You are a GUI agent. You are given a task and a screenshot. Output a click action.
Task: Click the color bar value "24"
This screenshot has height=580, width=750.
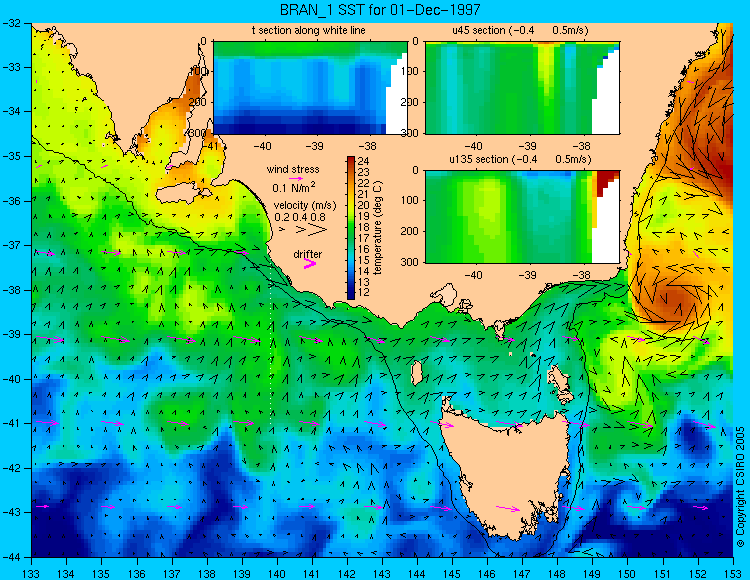click(x=364, y=162)
